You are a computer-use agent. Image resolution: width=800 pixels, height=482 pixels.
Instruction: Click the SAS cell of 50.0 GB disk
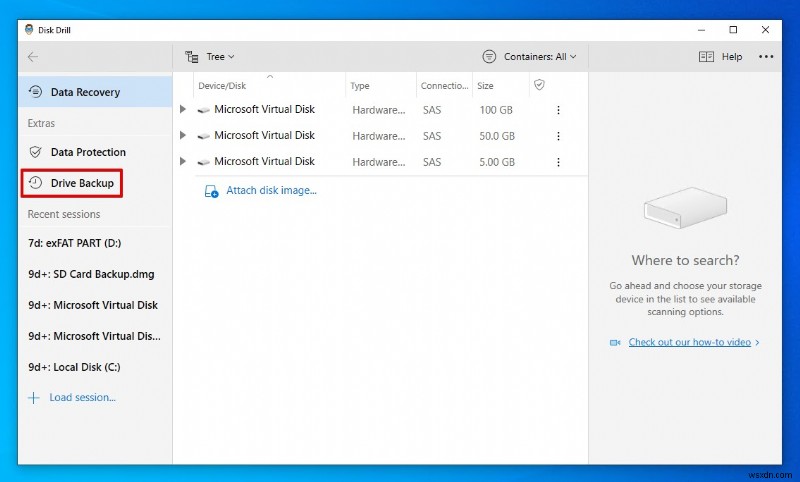(432, 136)
